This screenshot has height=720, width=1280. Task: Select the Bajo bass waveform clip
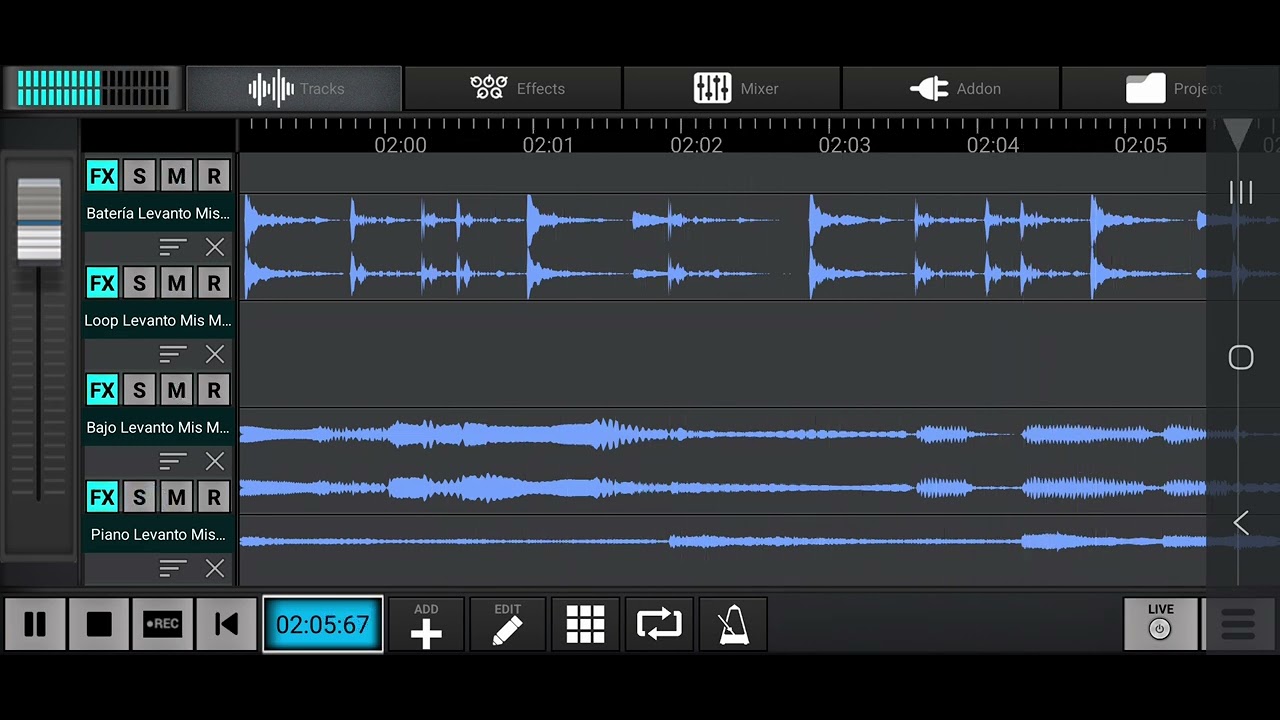[x=723, y=461]
